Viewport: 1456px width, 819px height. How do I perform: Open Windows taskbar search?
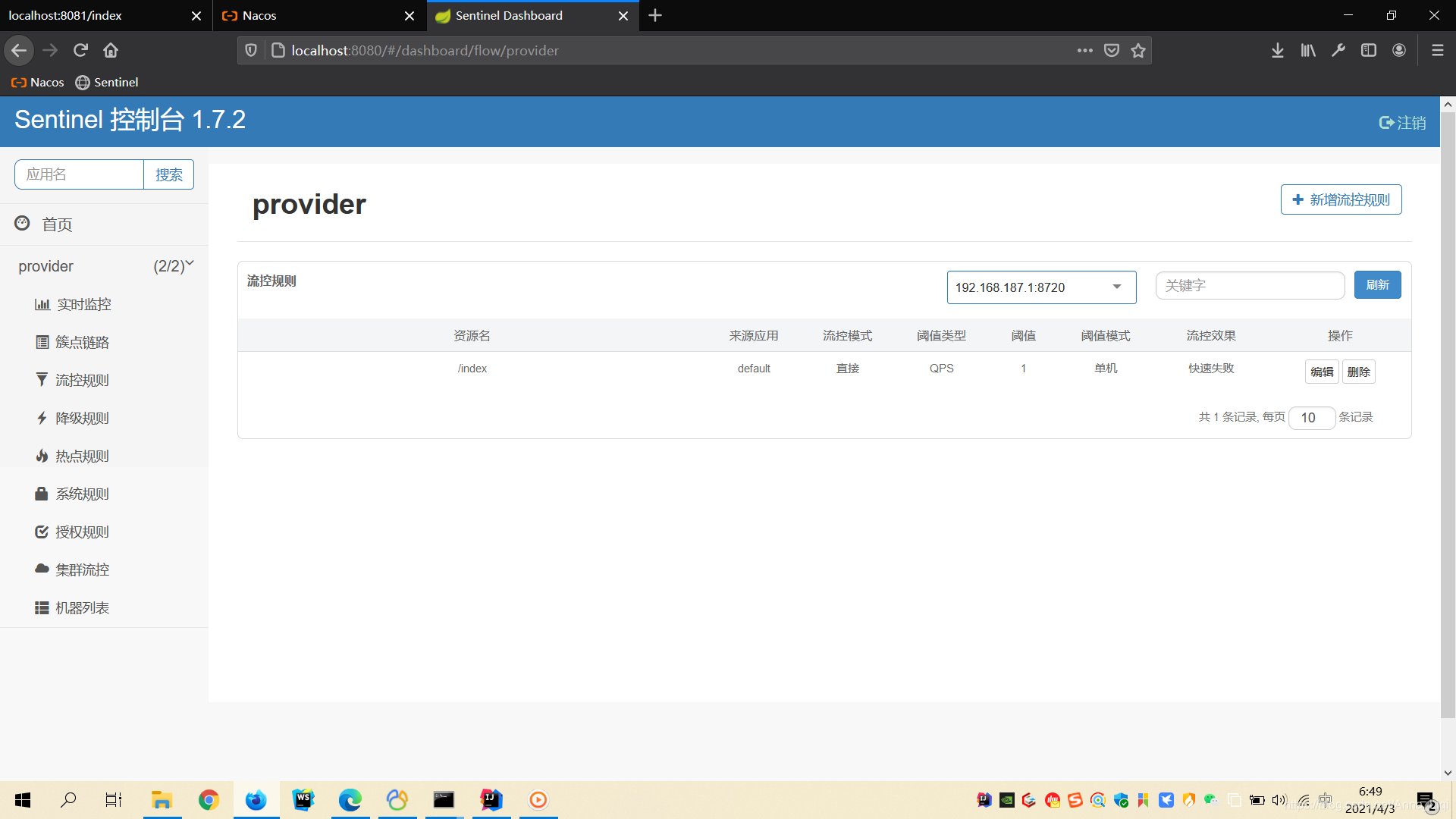coord(68,800)
